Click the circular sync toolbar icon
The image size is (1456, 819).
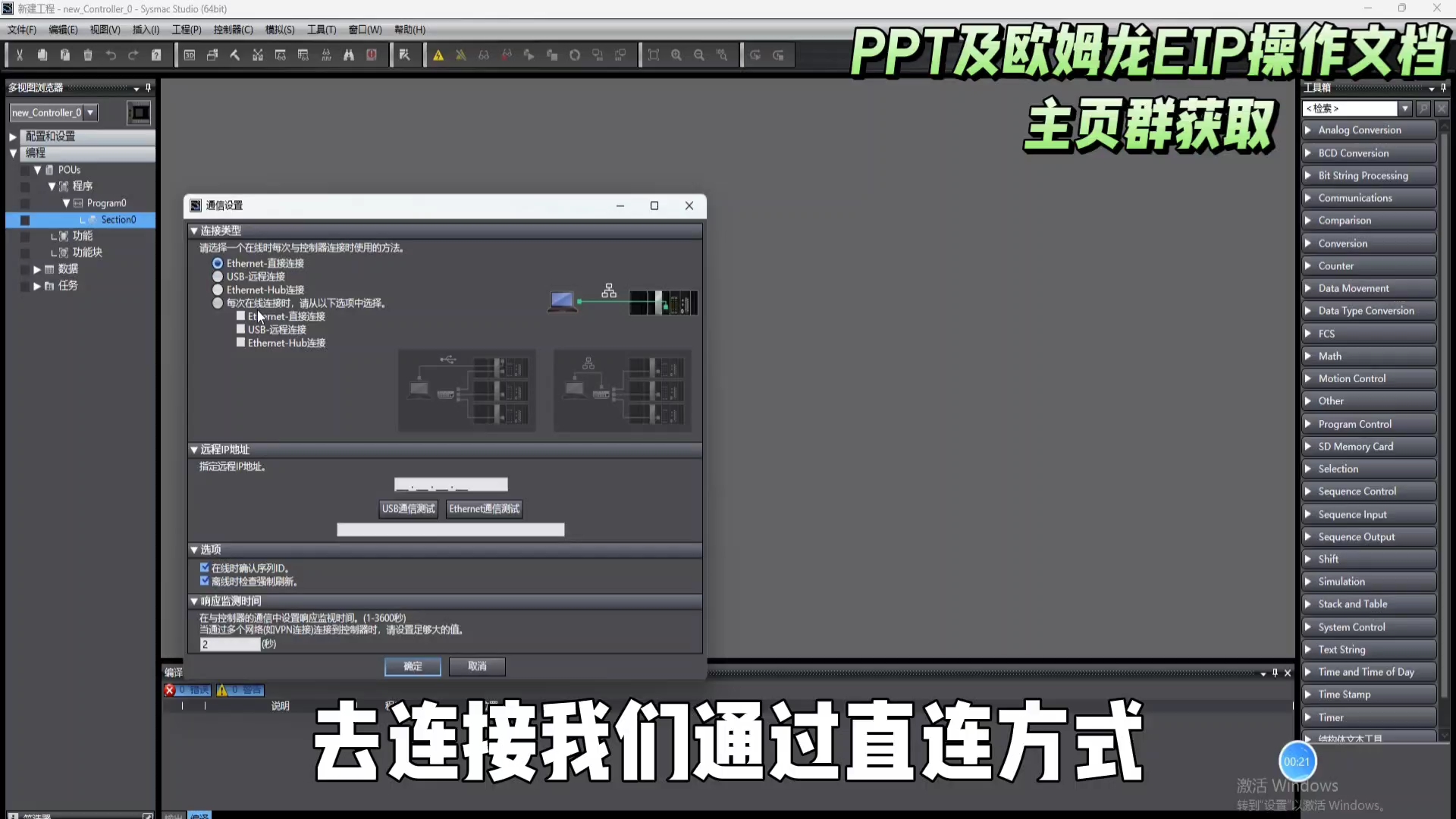pos(575,55)
